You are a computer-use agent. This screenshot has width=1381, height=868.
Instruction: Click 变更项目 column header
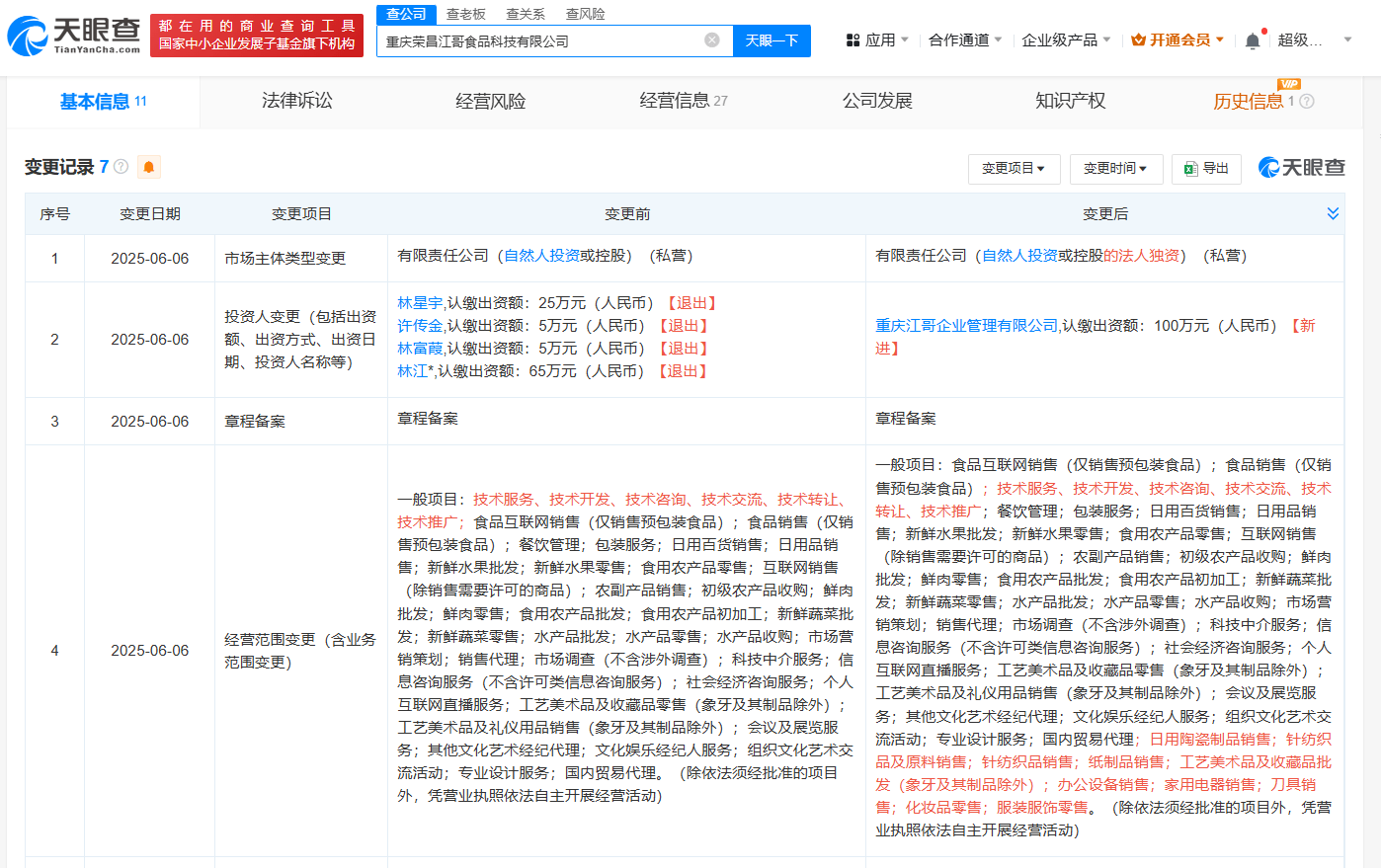click(301, 214)
